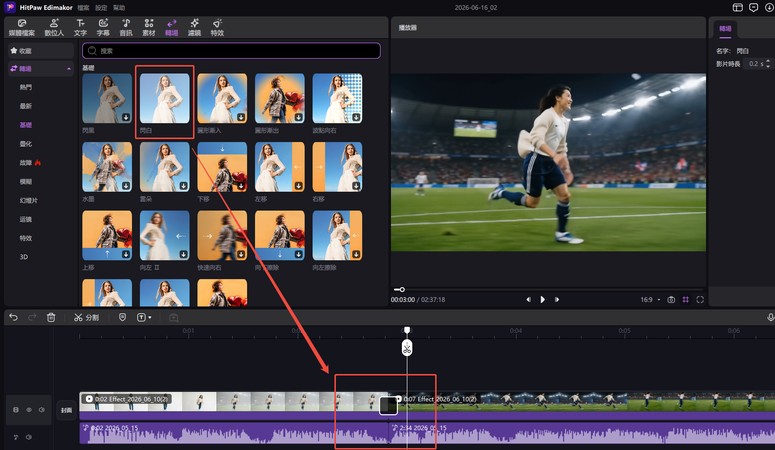Viewport: 775px width, 450px height.
Task: Click the transition search input field
Action: (231, 50)
